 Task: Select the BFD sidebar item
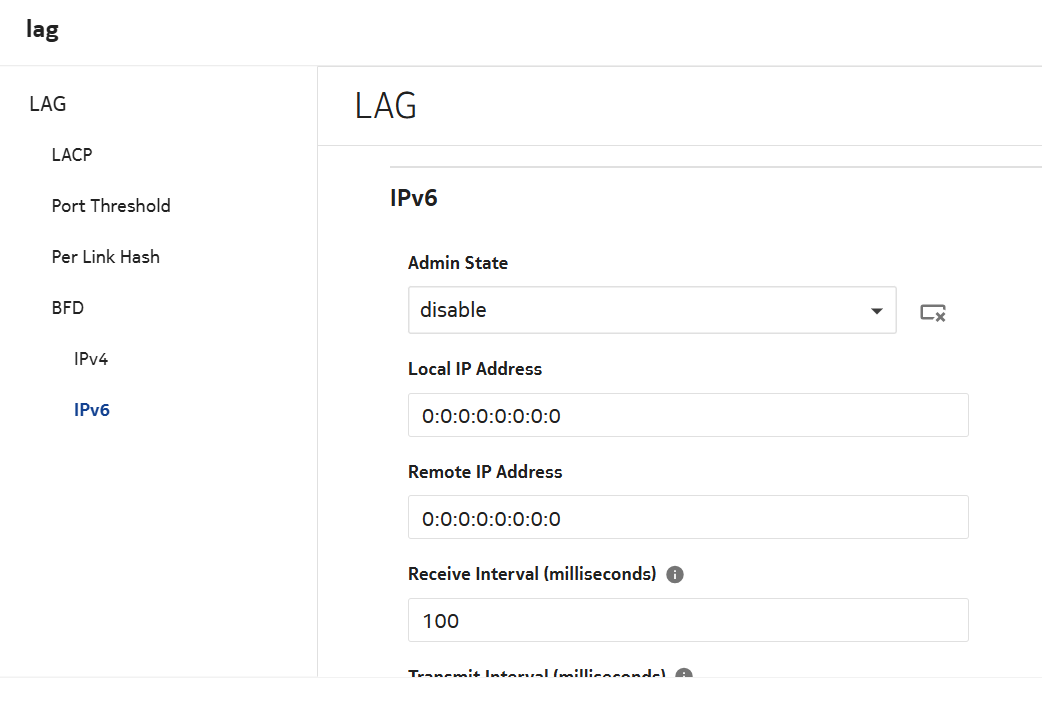[x=68, y=308]
